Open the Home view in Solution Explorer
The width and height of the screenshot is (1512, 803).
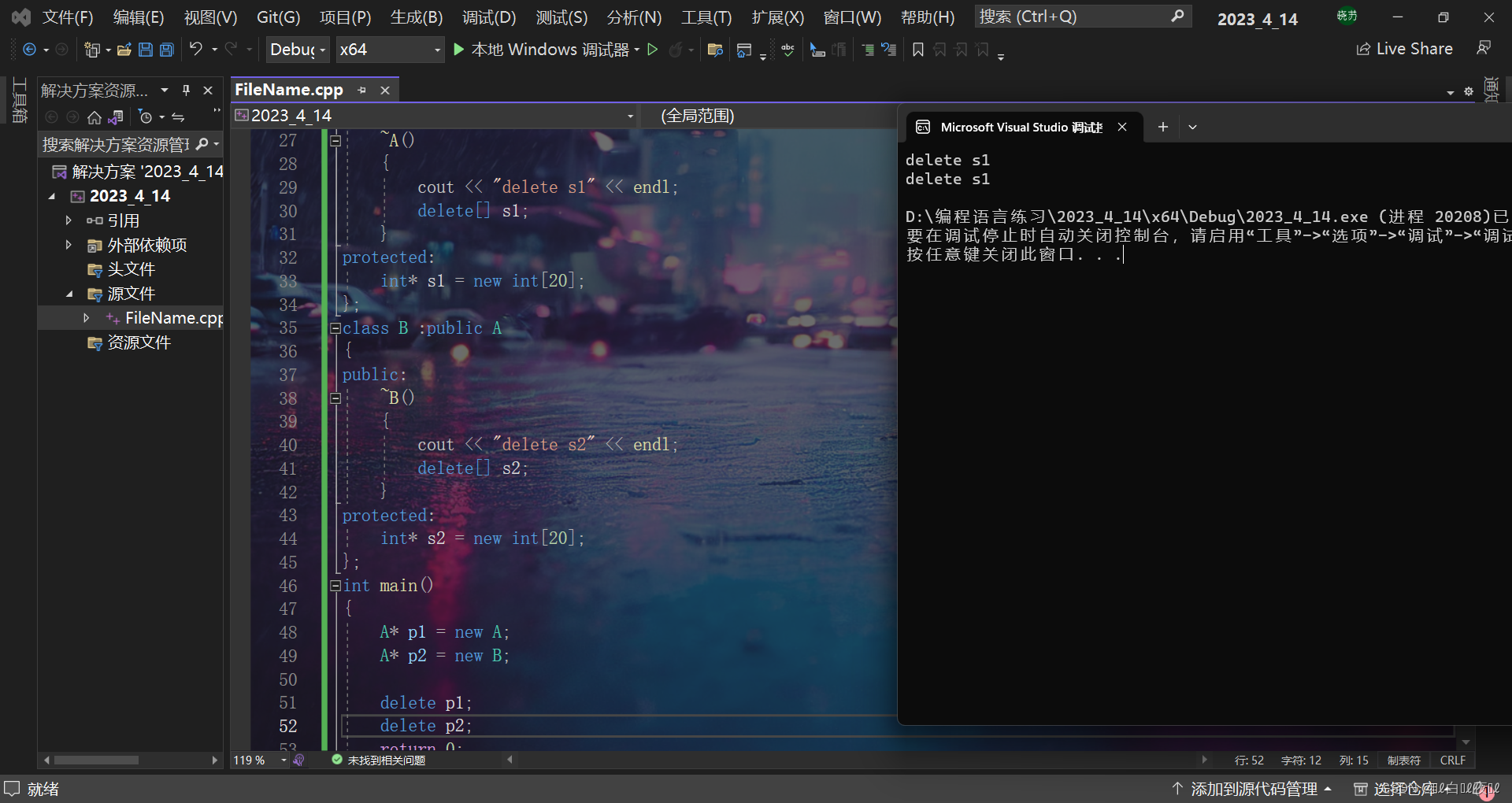coord(94,117)
